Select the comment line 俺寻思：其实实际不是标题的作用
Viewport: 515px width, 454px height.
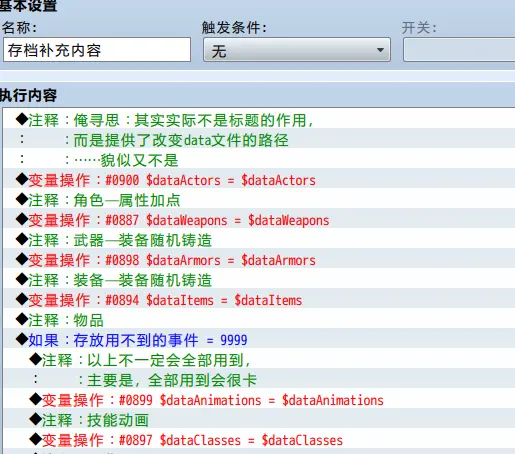click(x=259, y=120)
